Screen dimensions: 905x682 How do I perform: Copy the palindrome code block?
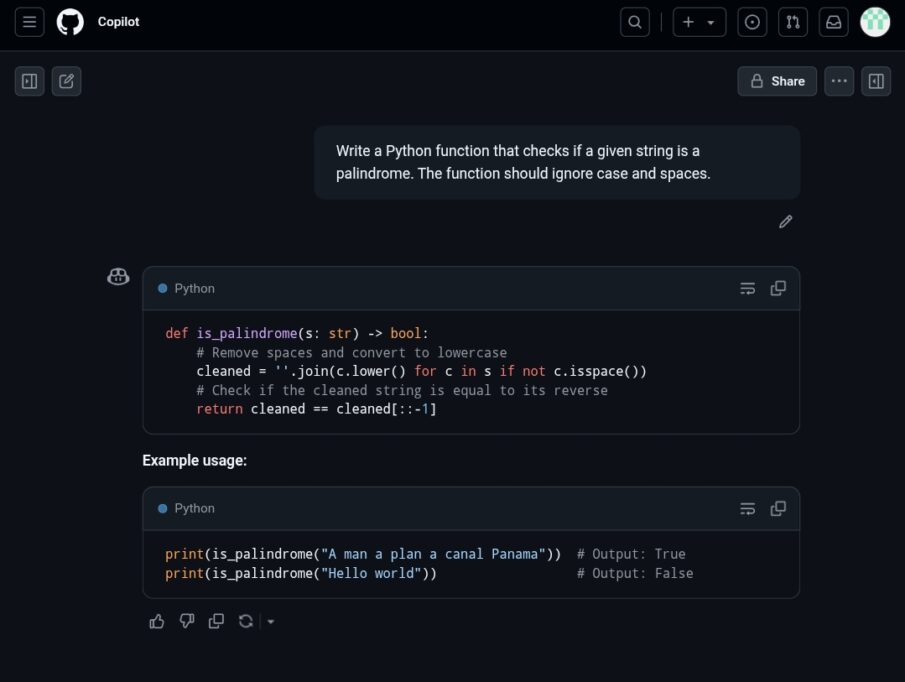tap(778, 288)
